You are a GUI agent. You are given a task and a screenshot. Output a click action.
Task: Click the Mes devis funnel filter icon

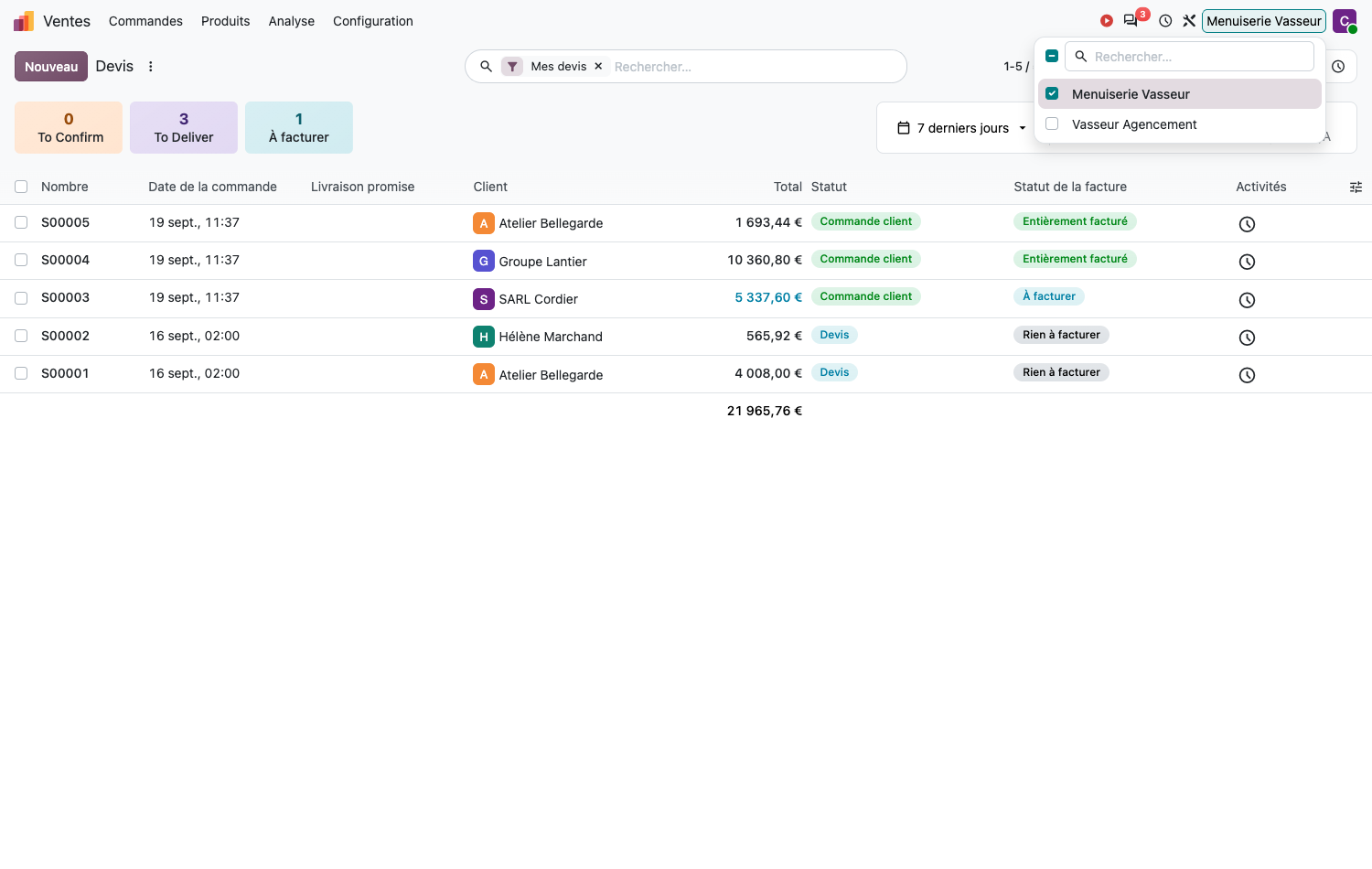pos(512,67)
